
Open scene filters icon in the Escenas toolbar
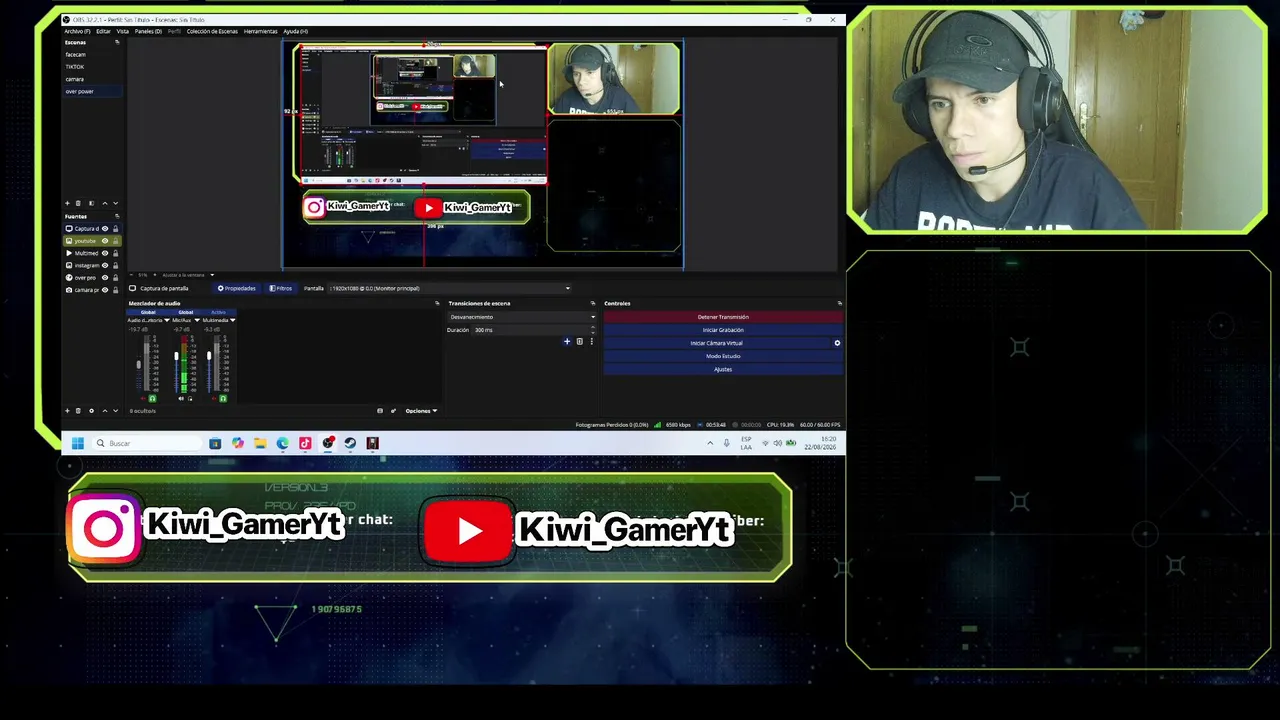91,203
